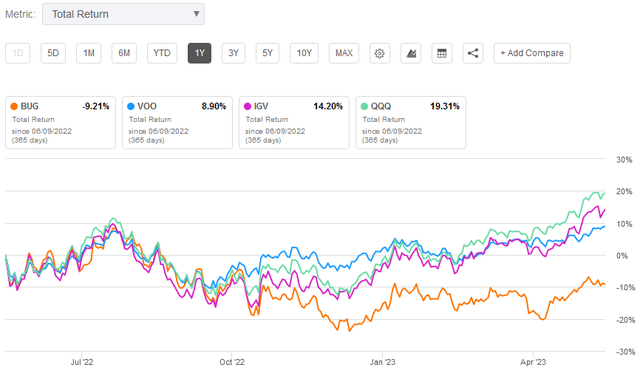640x376 pixels.
Task: Click the orange BUG color dot
Action: click(14, 107)
